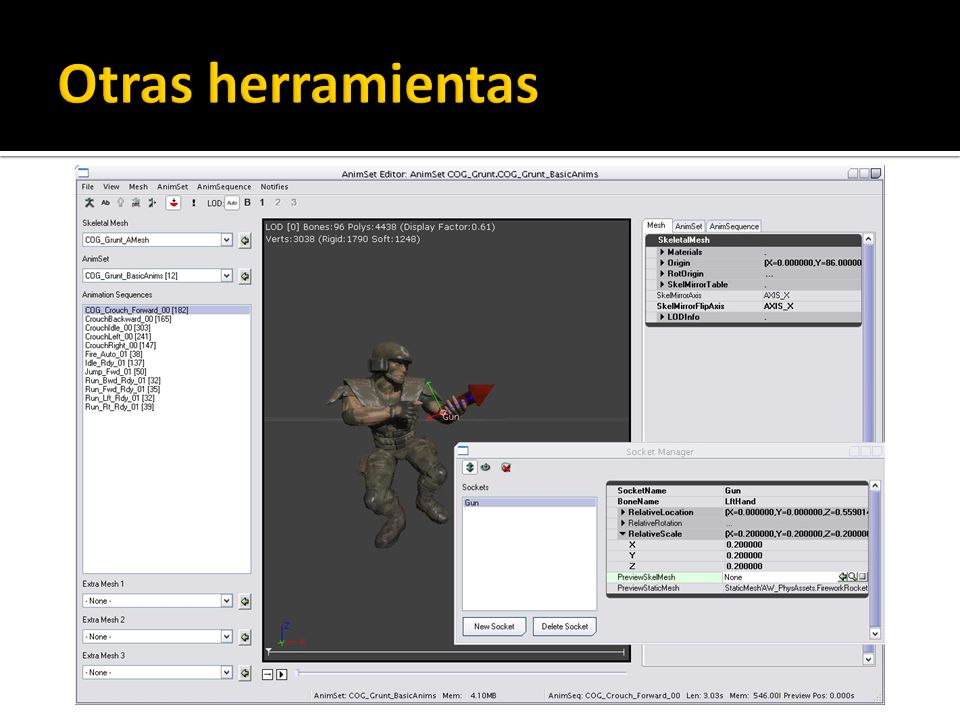Expand the SkelMirrorTable property
The width and height of the screenshot is (960, 720).
[662, 285]
